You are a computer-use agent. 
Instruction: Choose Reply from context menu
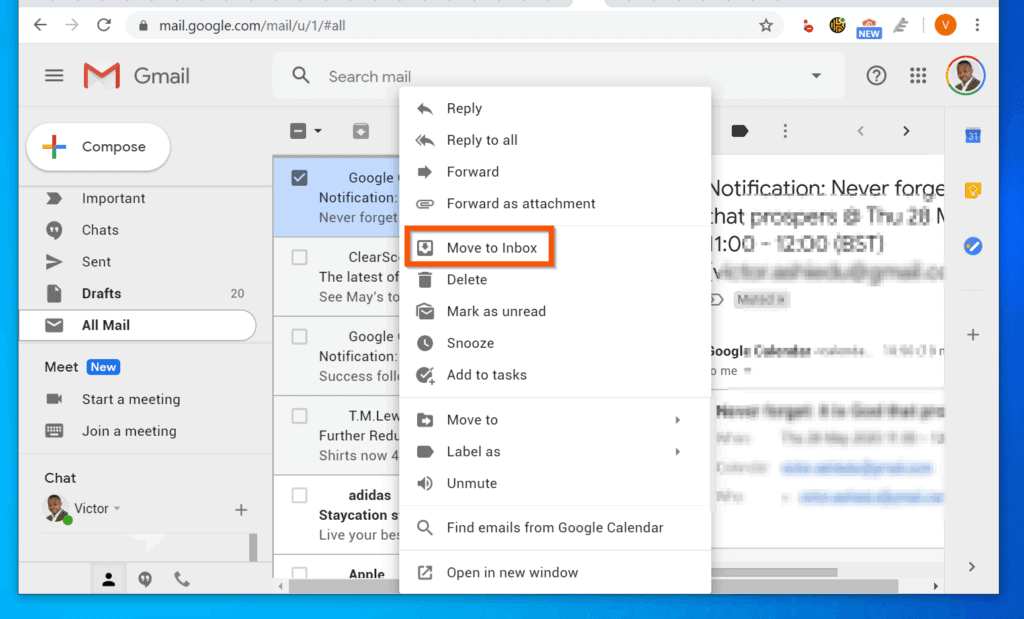[x=555, y=108]
